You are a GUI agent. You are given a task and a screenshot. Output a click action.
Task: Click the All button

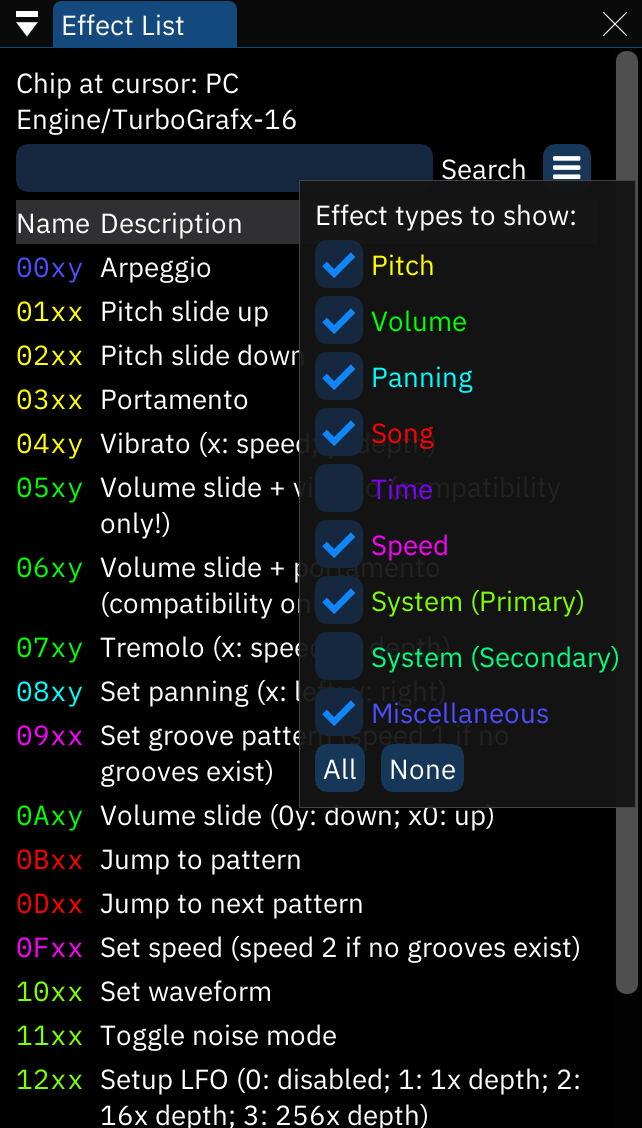coord(340,768)
